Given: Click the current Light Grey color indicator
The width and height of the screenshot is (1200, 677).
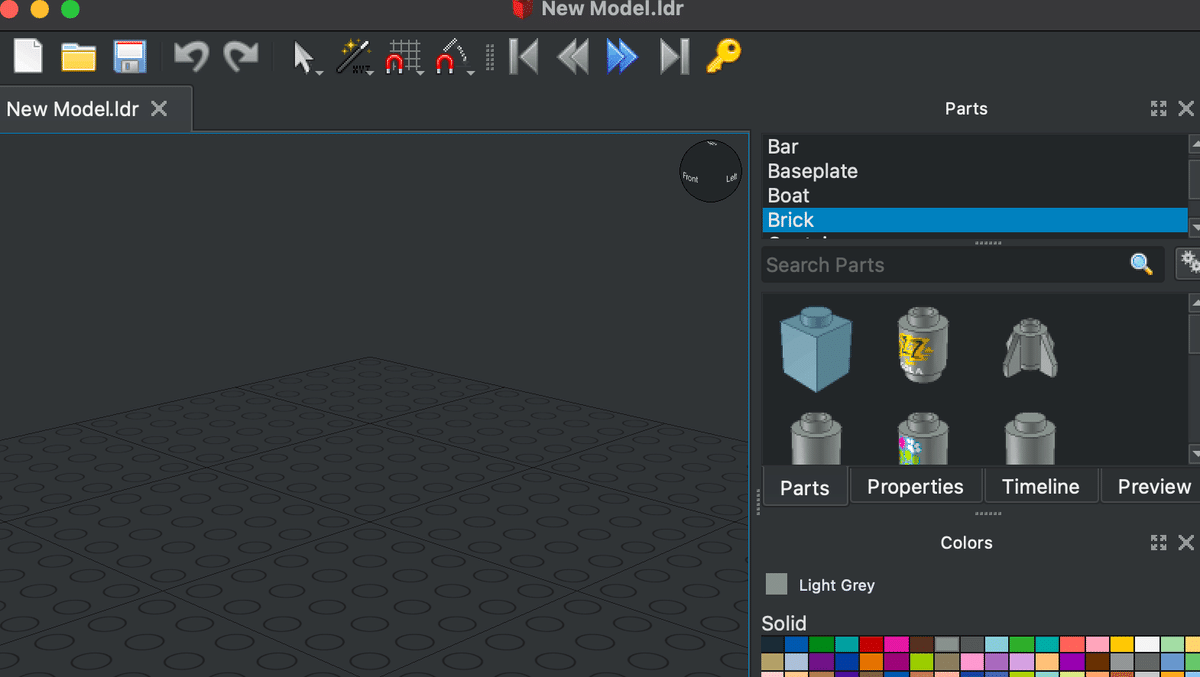Looking at the screenshot, I should [776, 584].
